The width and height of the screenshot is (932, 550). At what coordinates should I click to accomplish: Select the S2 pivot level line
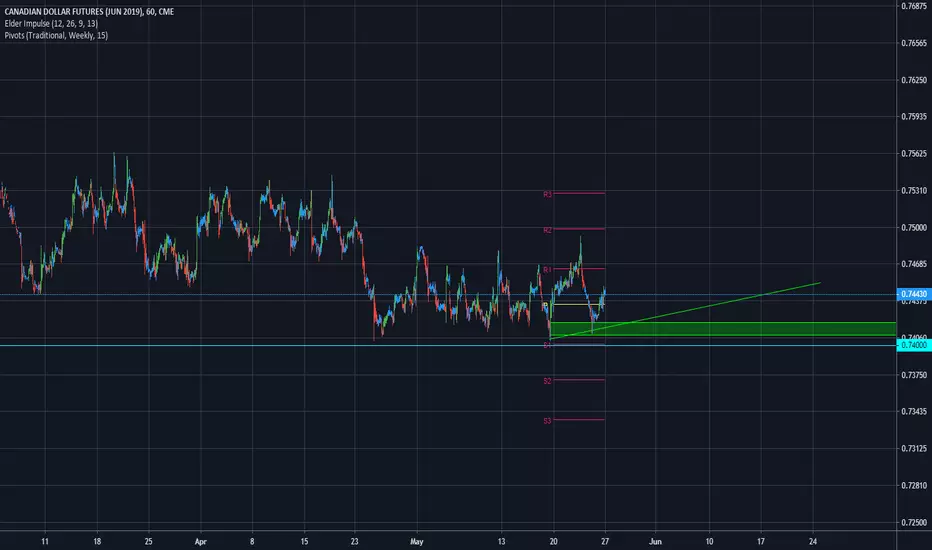click(x=579, y=380)
